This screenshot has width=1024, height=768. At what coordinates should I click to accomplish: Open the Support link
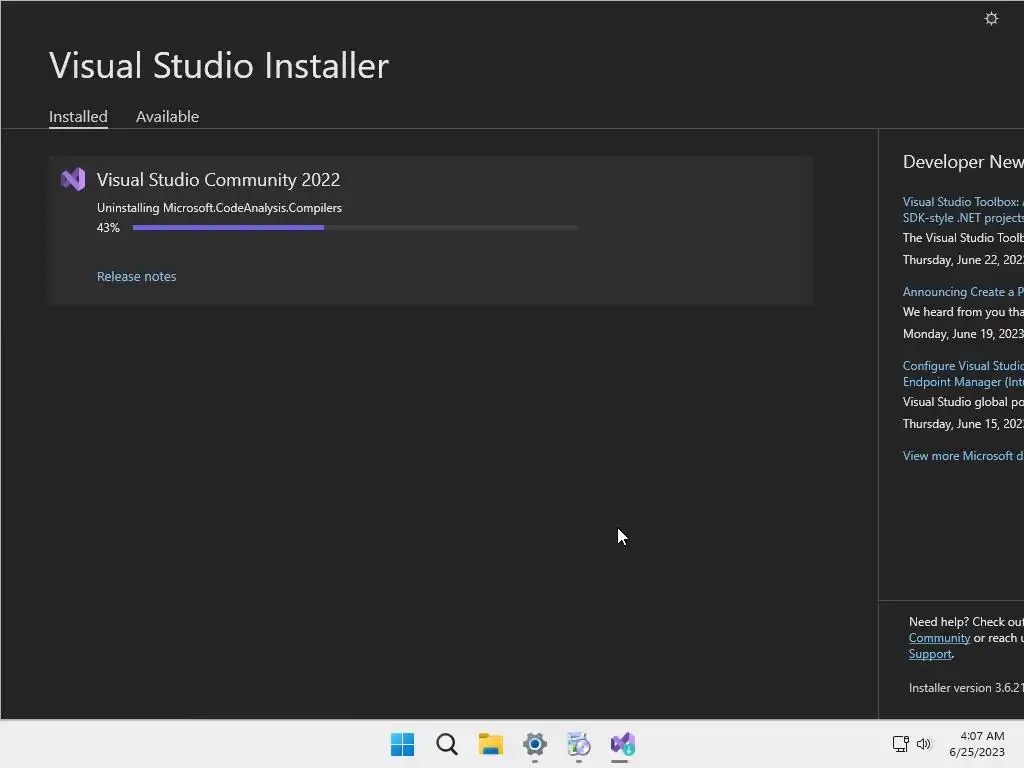(930, 654)
